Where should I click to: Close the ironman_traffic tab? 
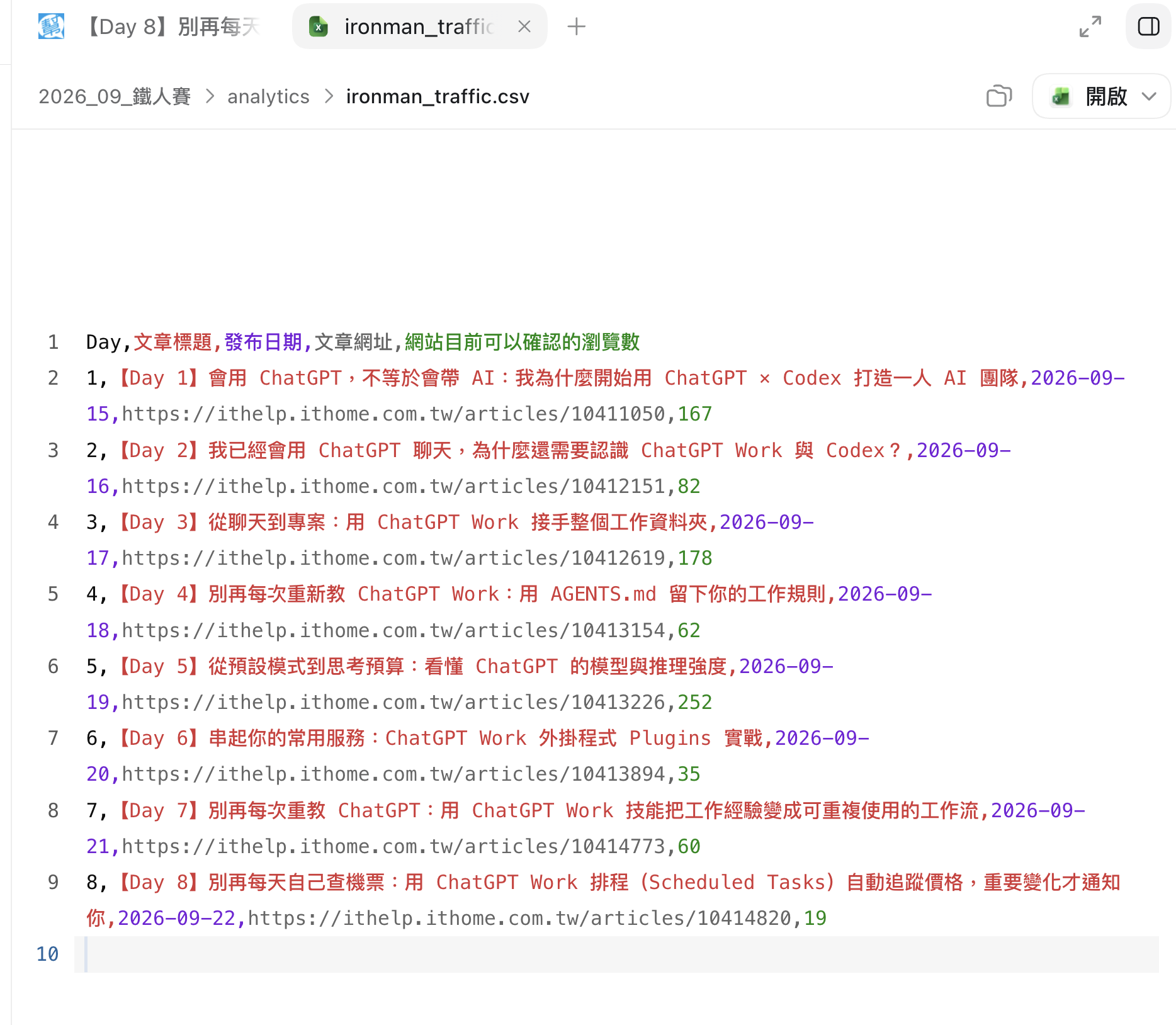click(524, 26)
